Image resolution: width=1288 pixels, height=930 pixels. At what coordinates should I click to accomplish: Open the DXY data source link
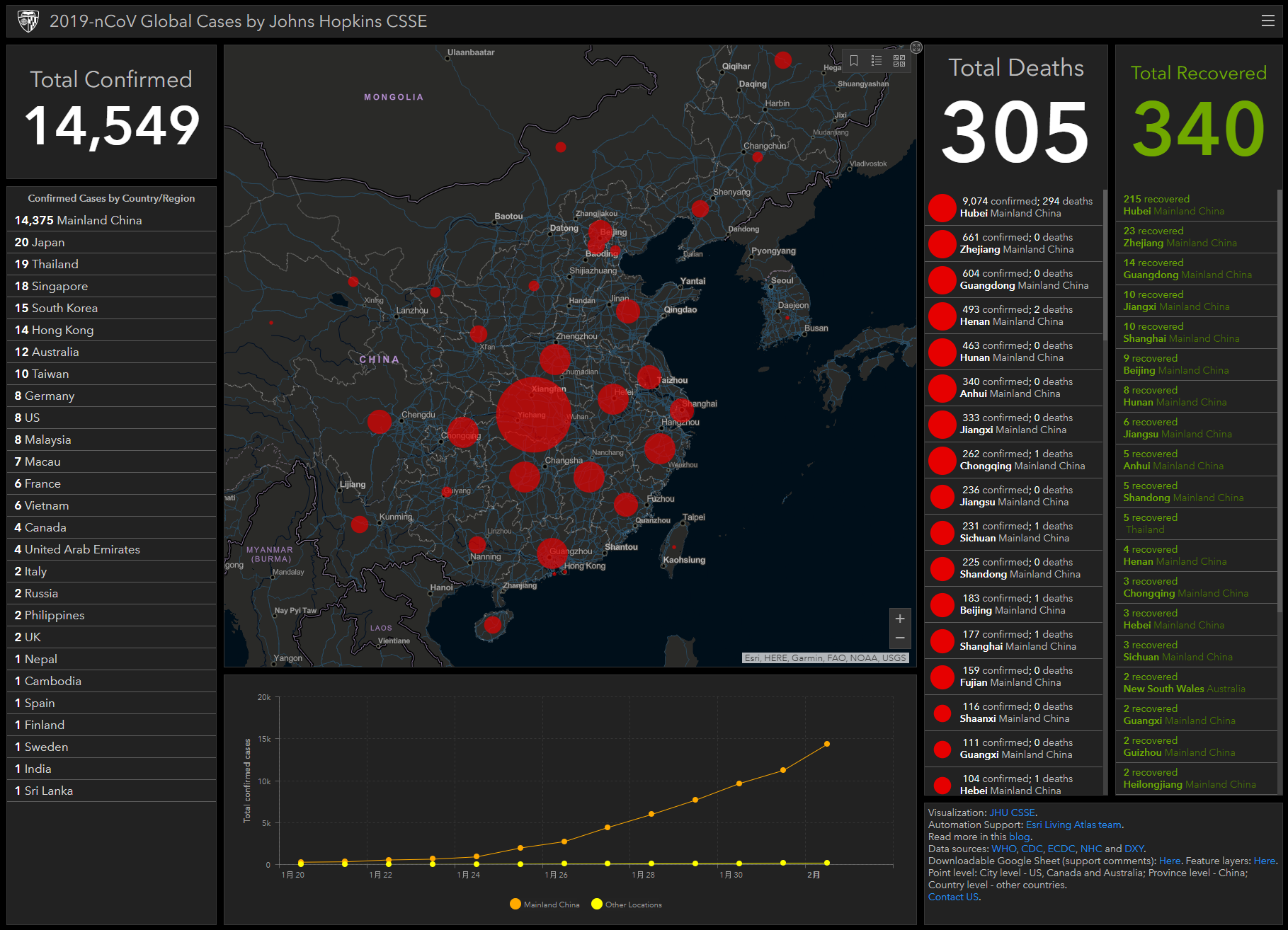[1134, 849]
